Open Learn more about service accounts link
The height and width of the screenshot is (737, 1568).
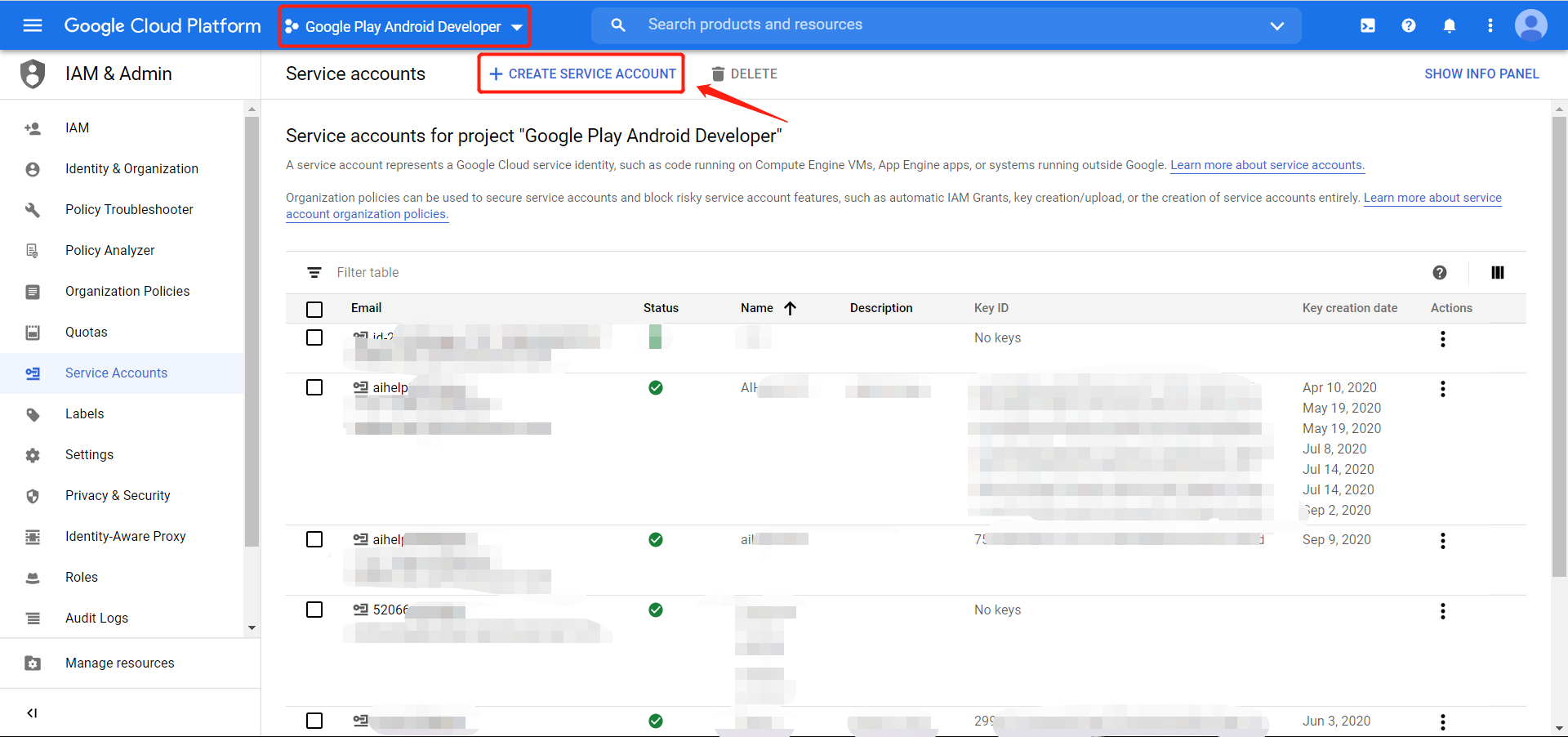pos(1267,165)
